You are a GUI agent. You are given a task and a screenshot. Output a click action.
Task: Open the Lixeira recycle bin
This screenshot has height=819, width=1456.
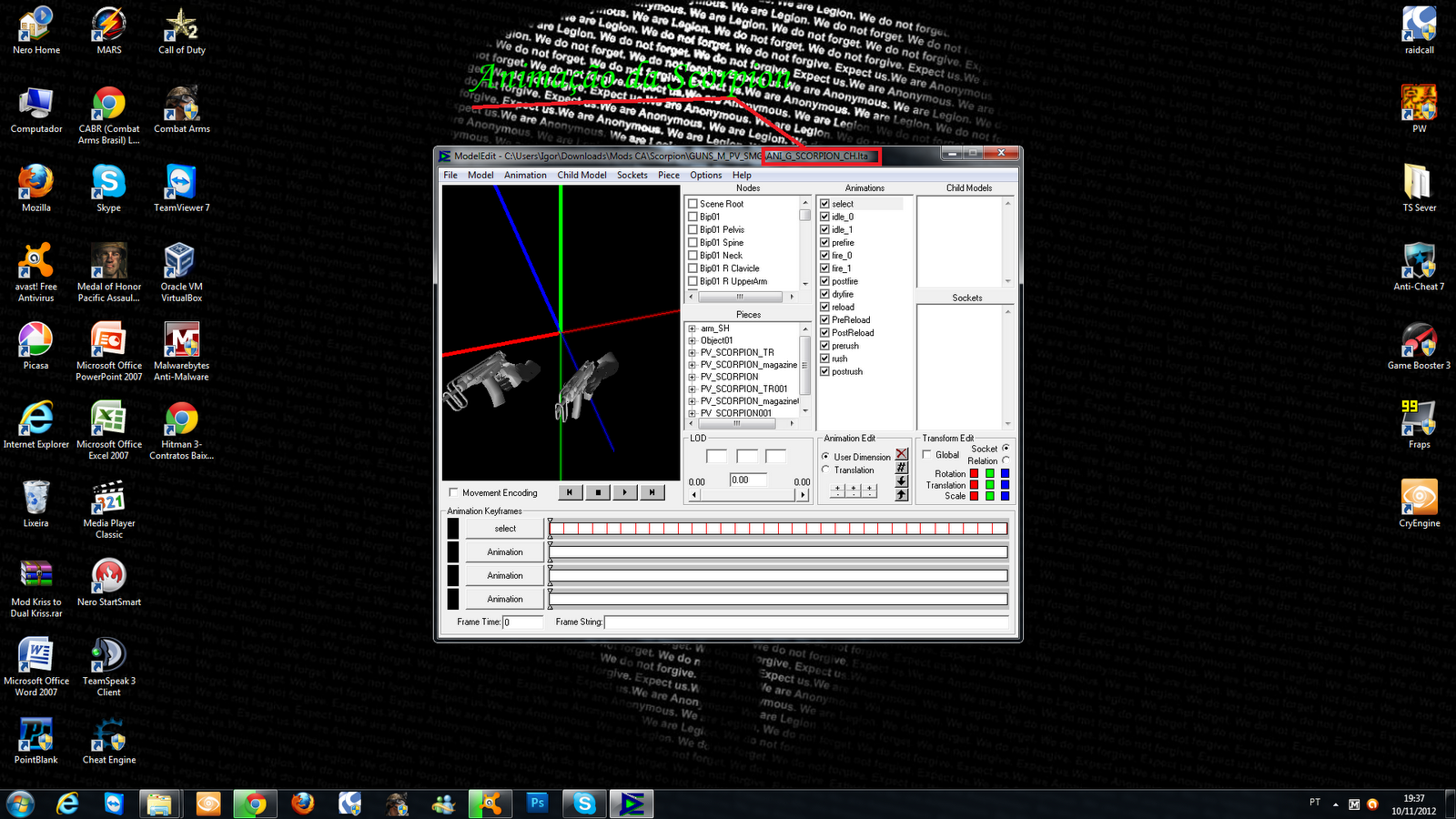click(x=35, y=504)
